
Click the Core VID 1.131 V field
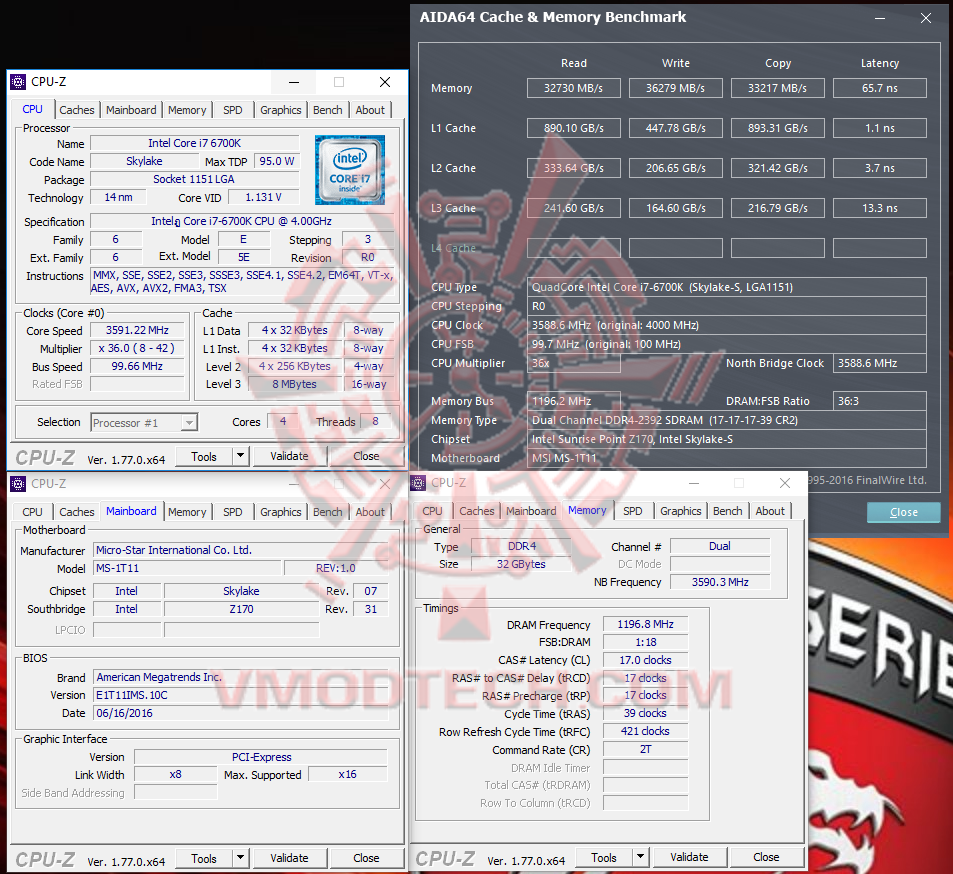[x=264, y=198]
